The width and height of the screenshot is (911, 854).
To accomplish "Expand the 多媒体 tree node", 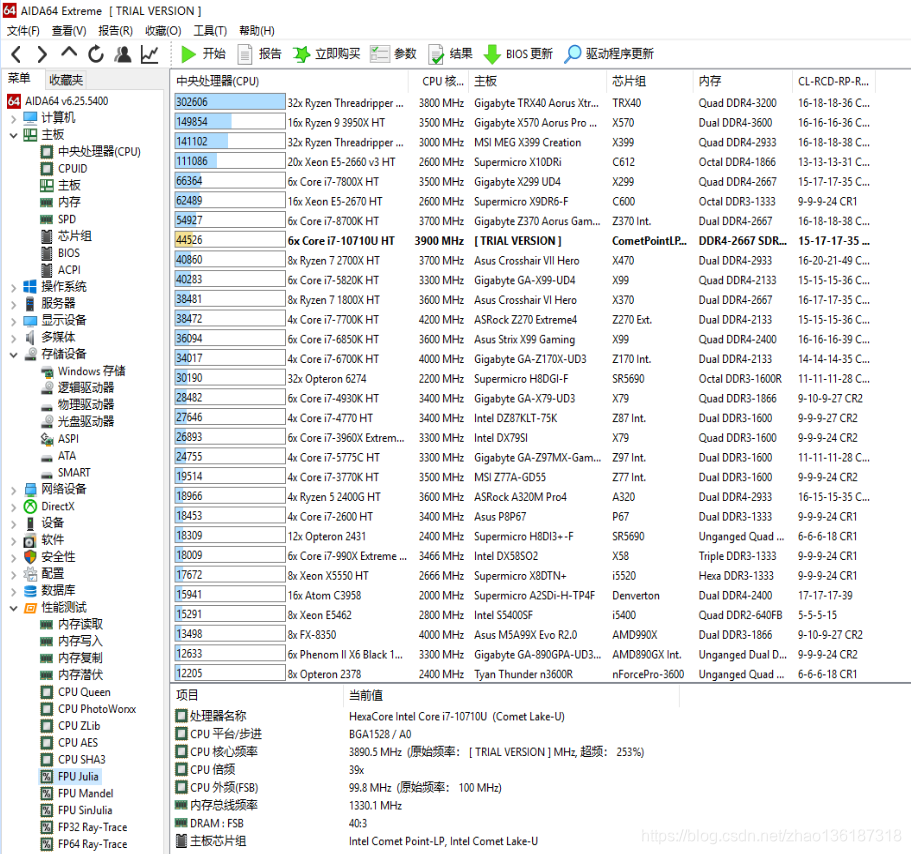I will 13,338.
